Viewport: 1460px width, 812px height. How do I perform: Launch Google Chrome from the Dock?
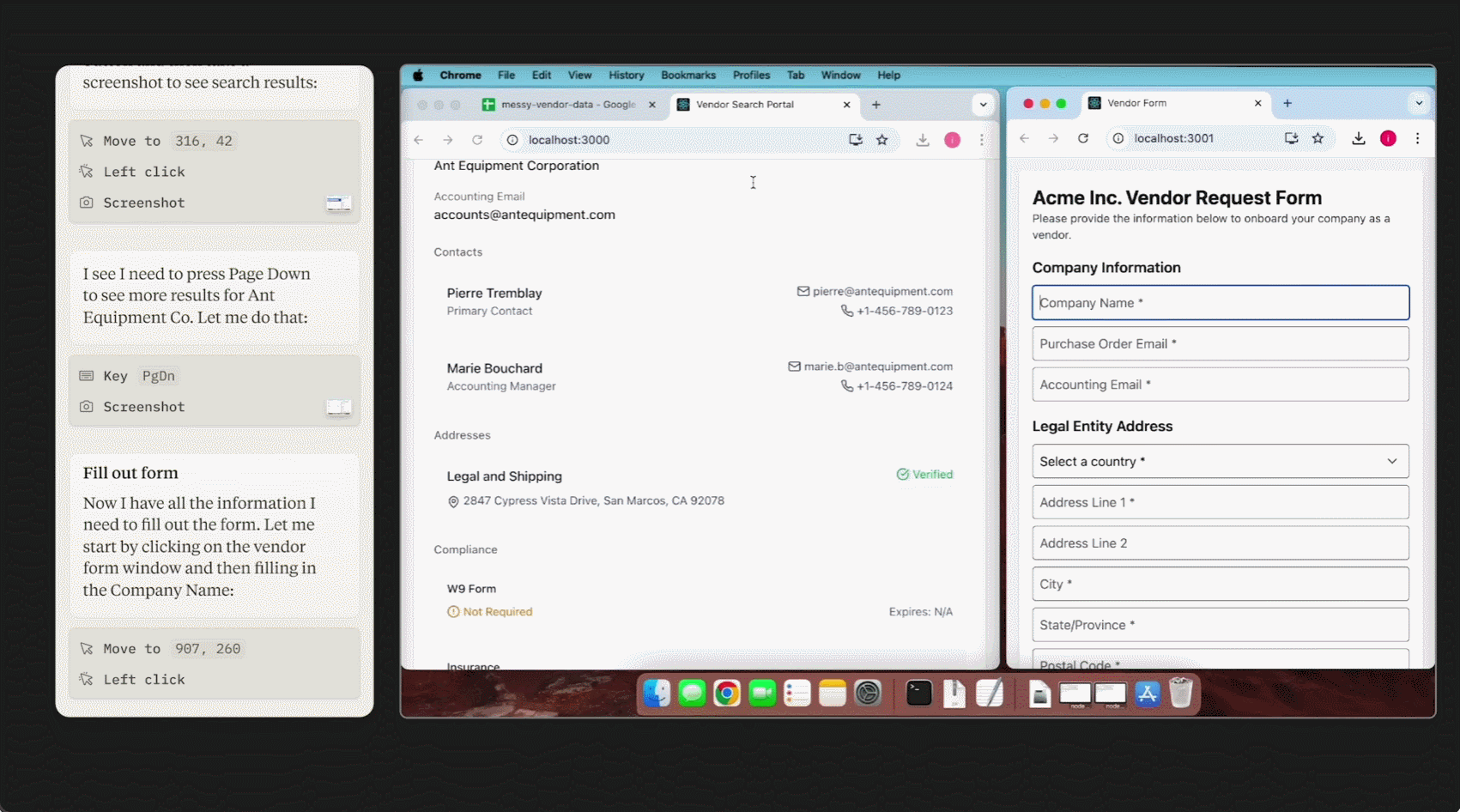[727, 693]
